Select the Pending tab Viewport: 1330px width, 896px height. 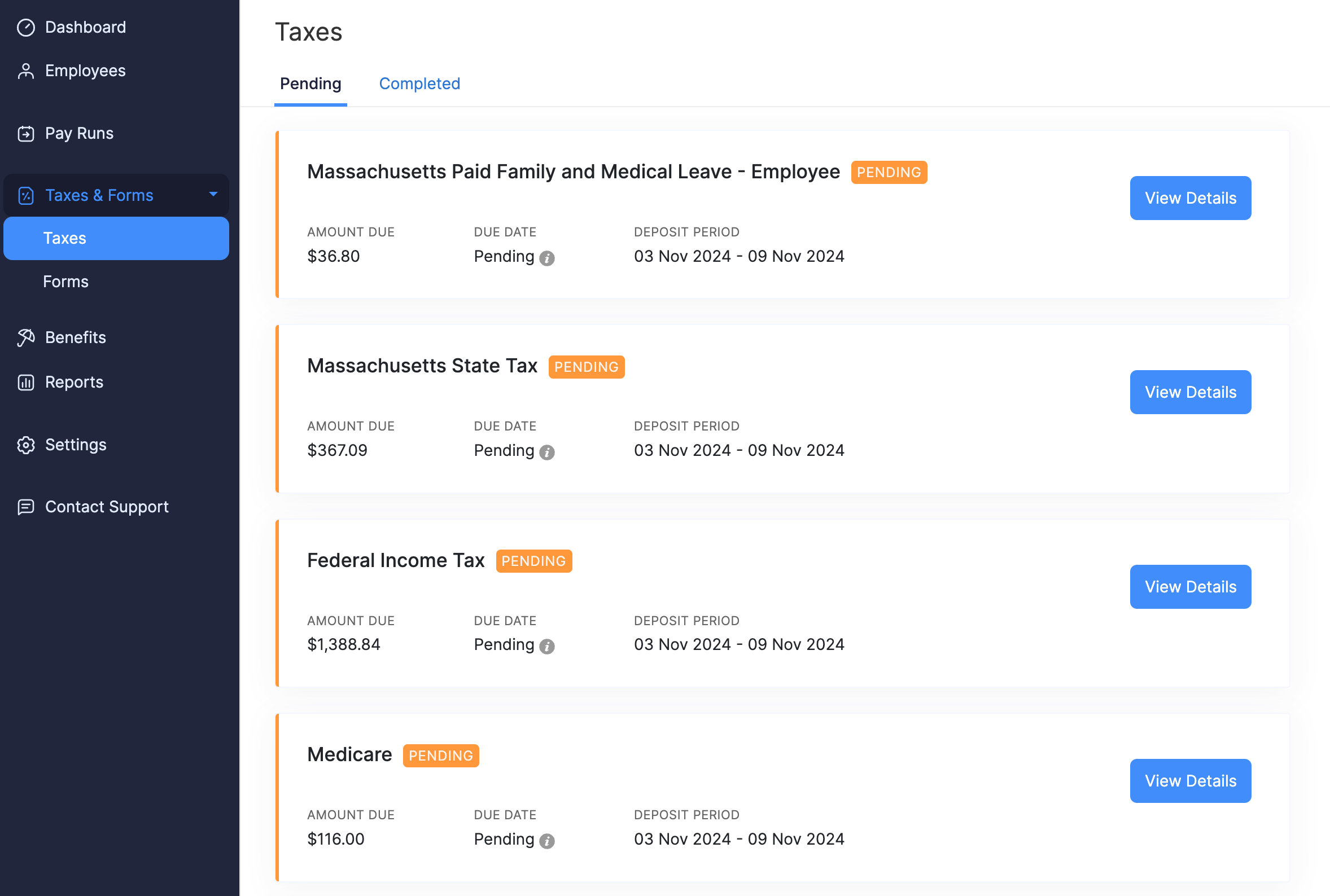pos(310,84)
